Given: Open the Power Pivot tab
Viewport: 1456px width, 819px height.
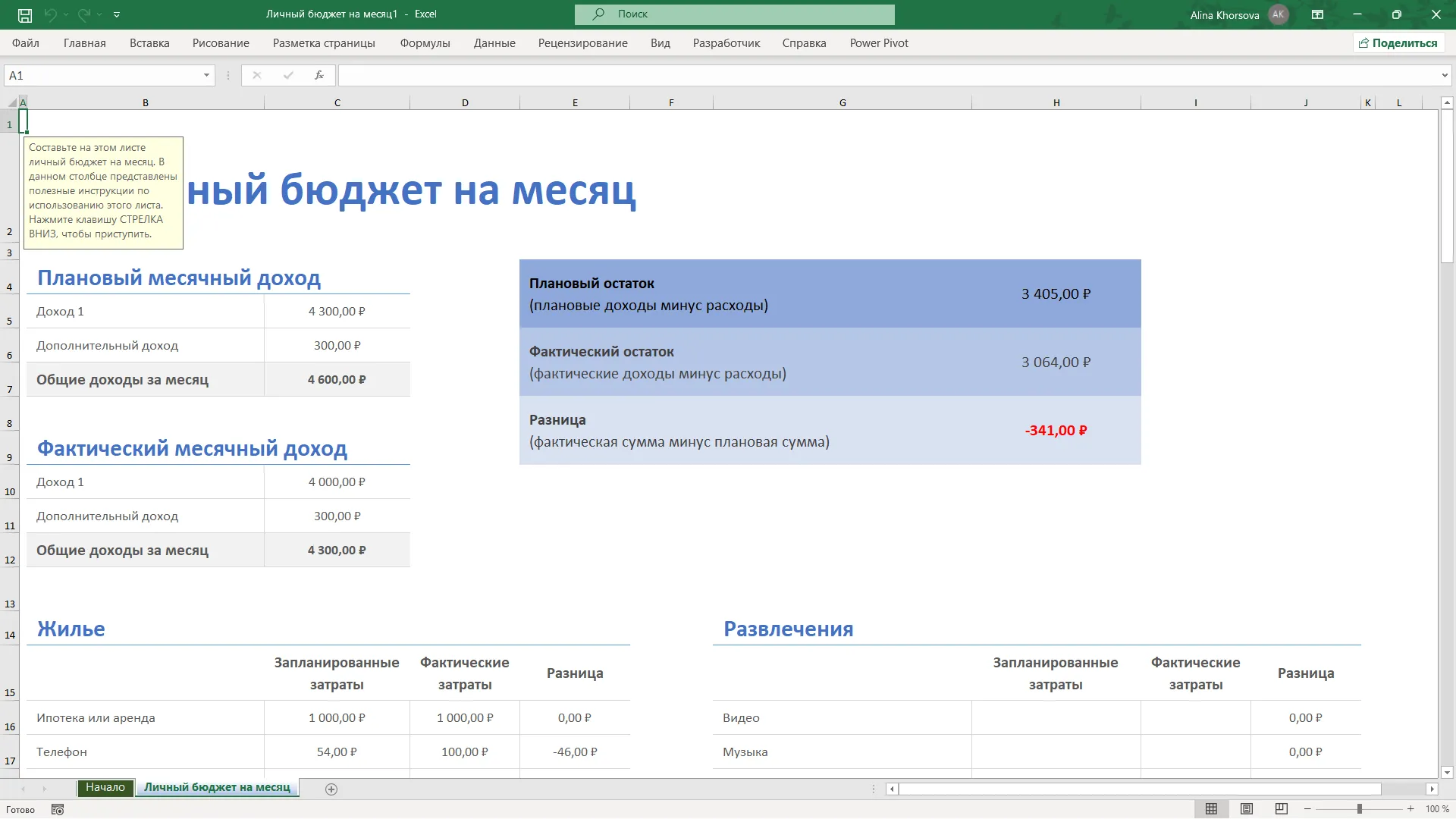Looking at the screenshot, I should pyautogui.click(x=879, y=43).
